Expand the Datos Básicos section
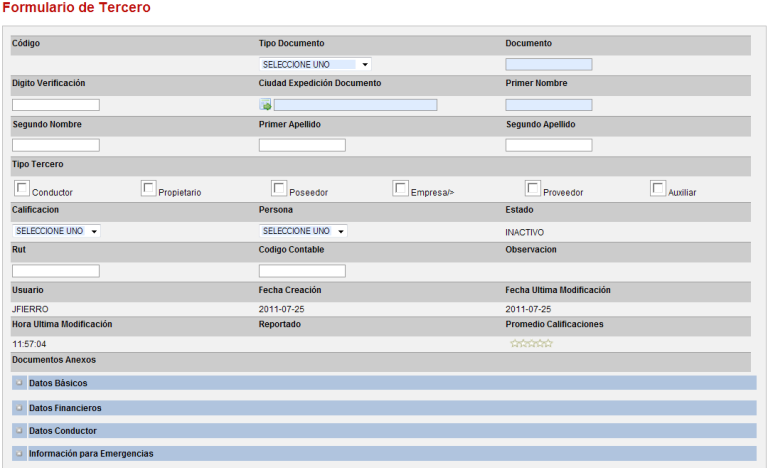 click(x=58, y=383)
